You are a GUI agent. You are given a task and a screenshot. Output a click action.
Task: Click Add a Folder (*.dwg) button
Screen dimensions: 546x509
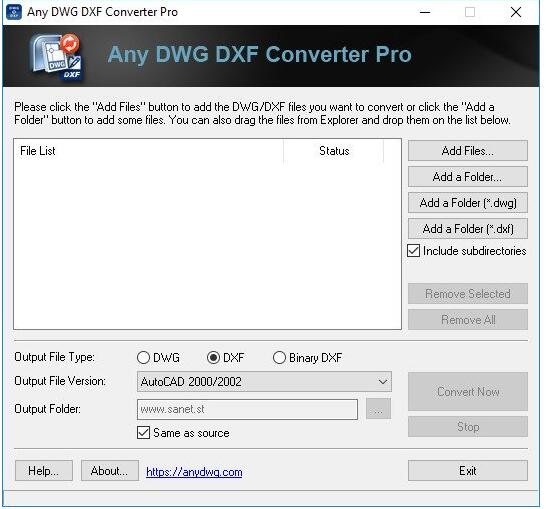(x=468, y=203)
